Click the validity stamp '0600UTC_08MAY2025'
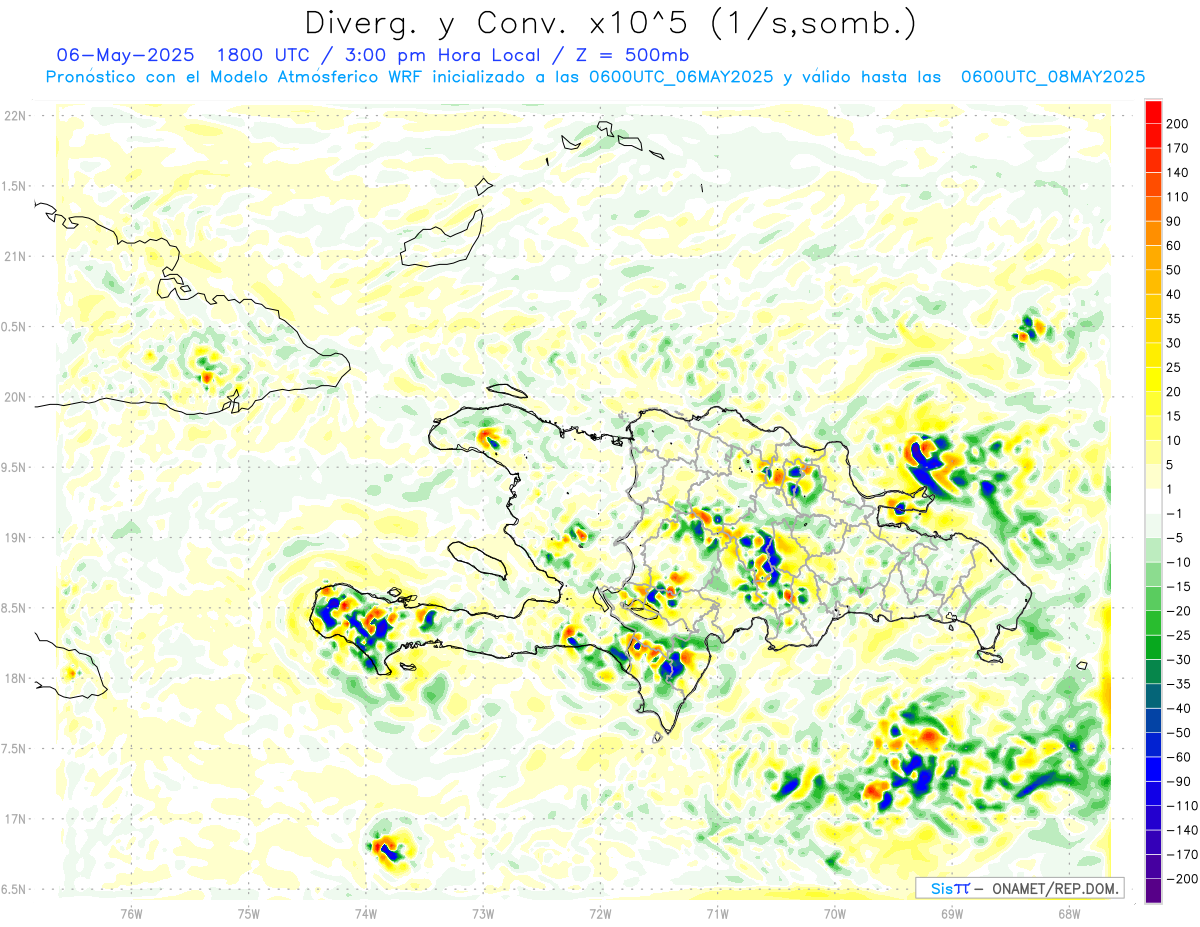 (x=1053, y=77)
